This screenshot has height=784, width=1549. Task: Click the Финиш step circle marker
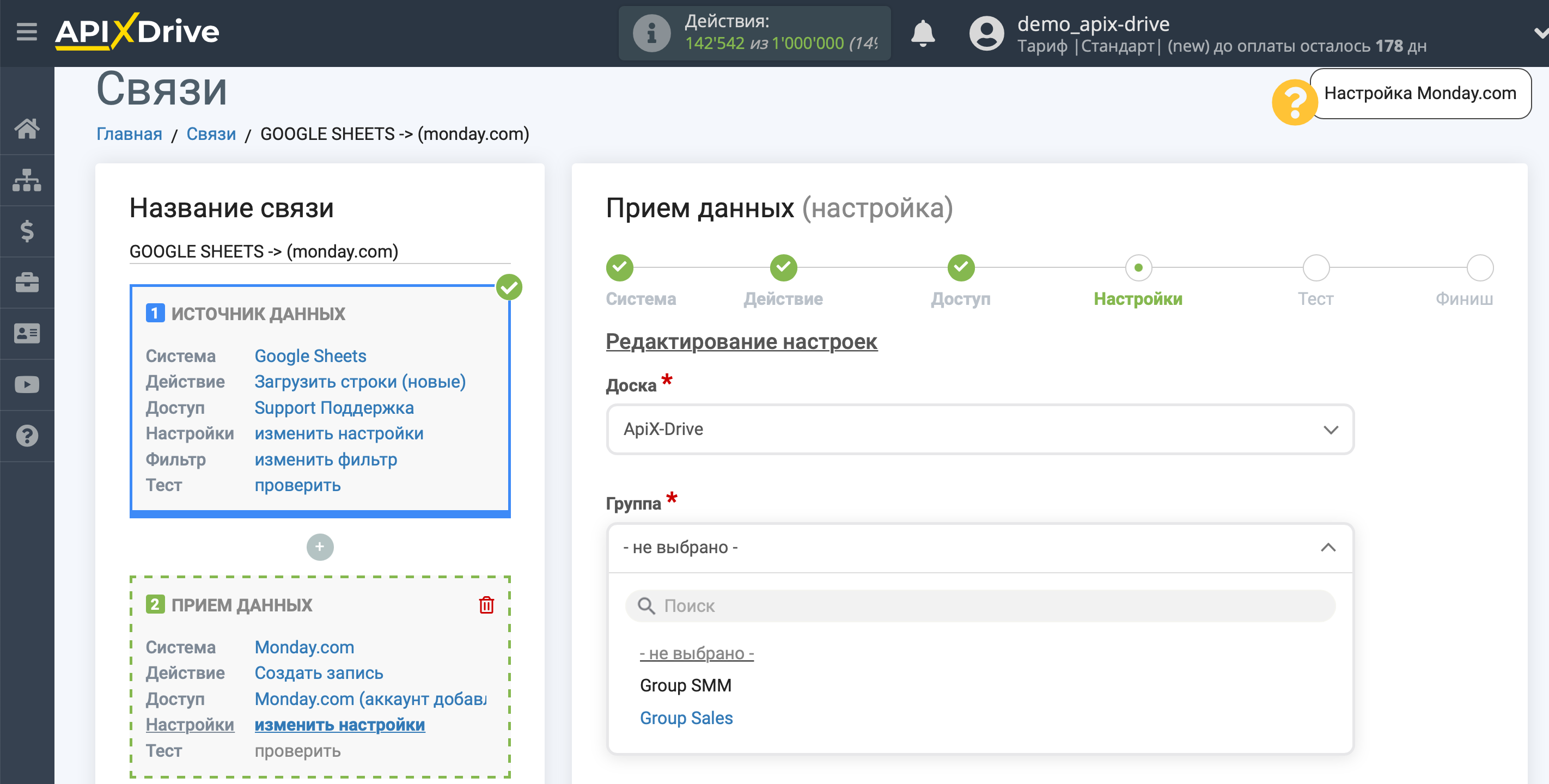pyautogui.click(x=1480, y=267)
